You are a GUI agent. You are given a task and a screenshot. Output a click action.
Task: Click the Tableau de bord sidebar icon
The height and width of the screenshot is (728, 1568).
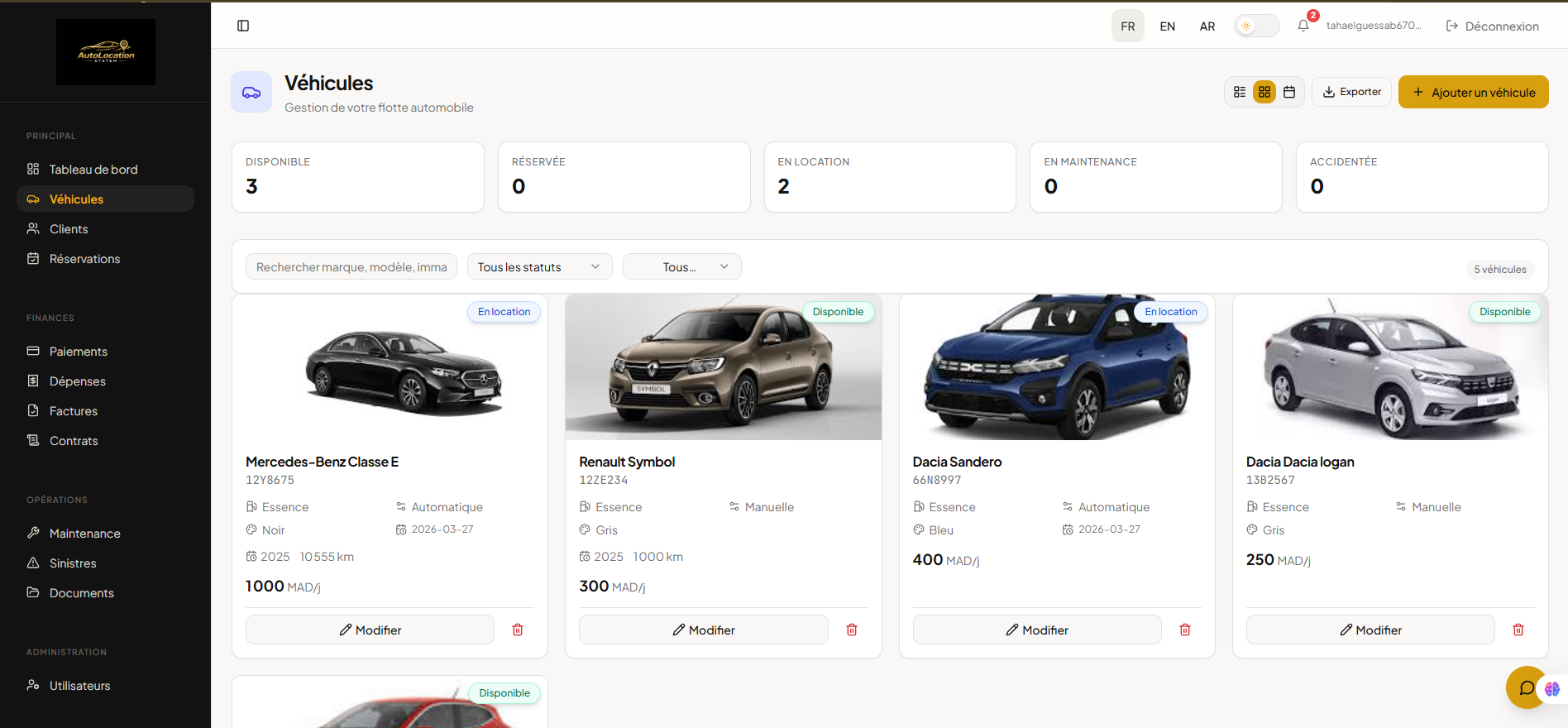[33, 169]
